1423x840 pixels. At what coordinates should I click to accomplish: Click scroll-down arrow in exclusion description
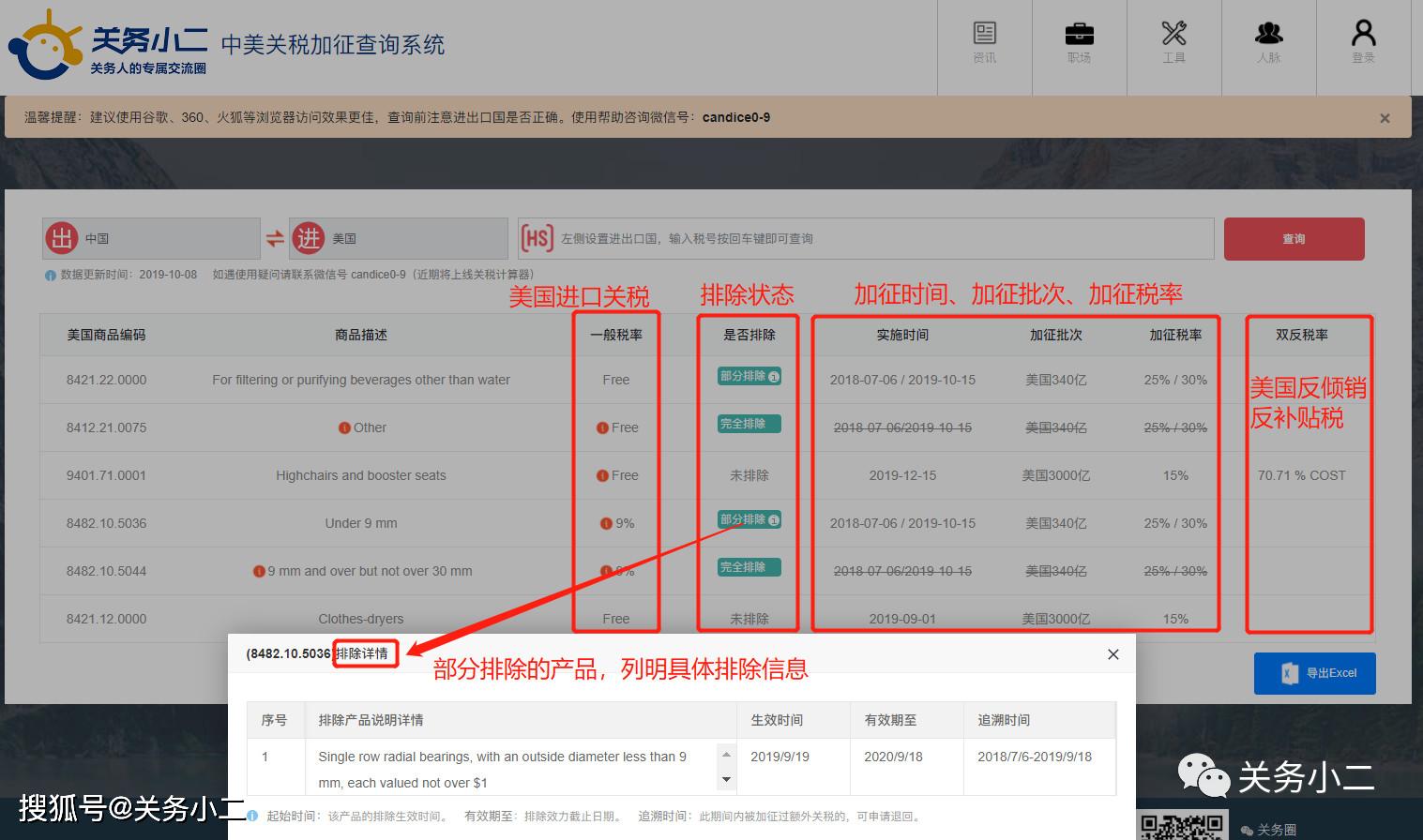[x=726, y=780]
